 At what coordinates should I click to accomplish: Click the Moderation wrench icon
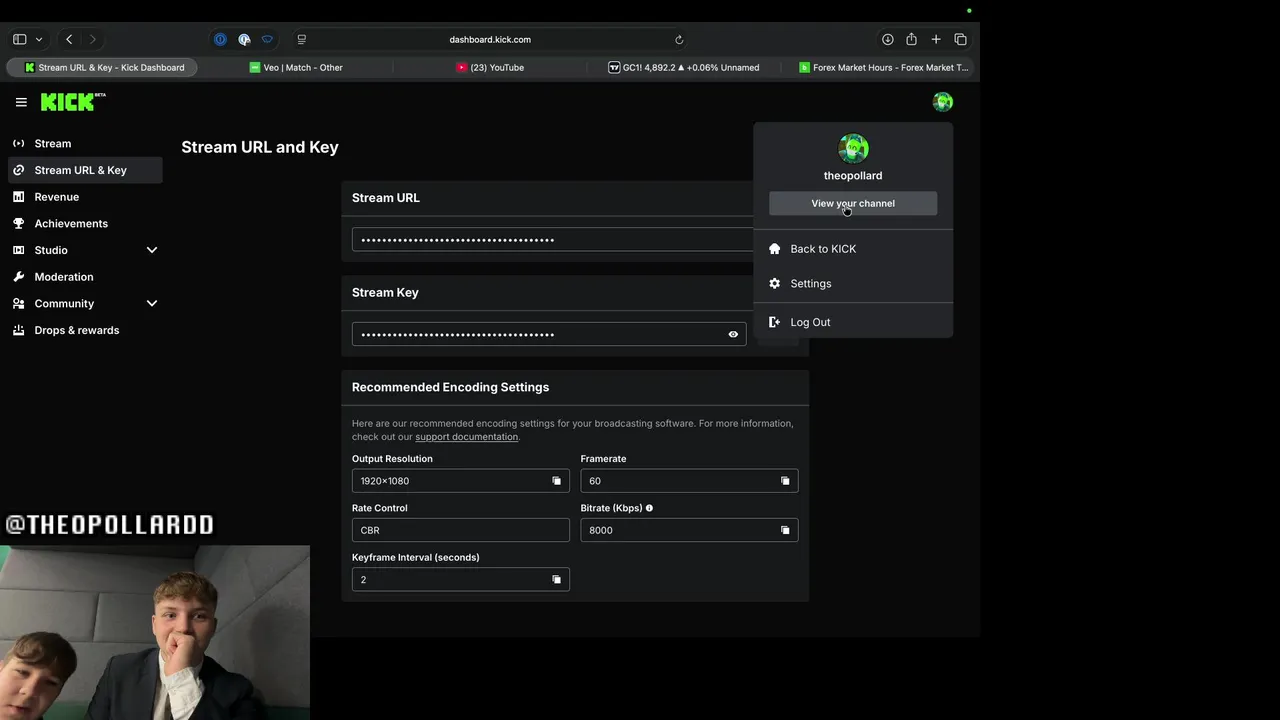coord(18,277)
